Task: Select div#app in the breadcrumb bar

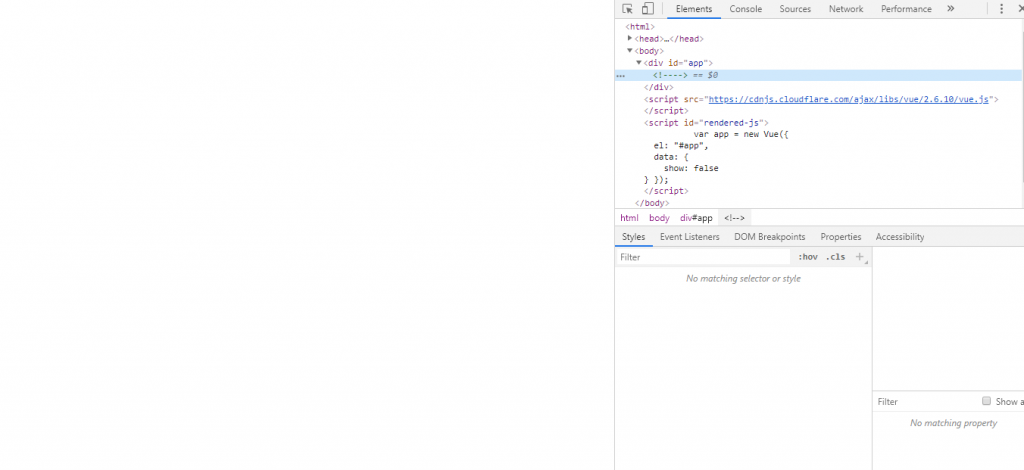Action: (x=696, y=218)
